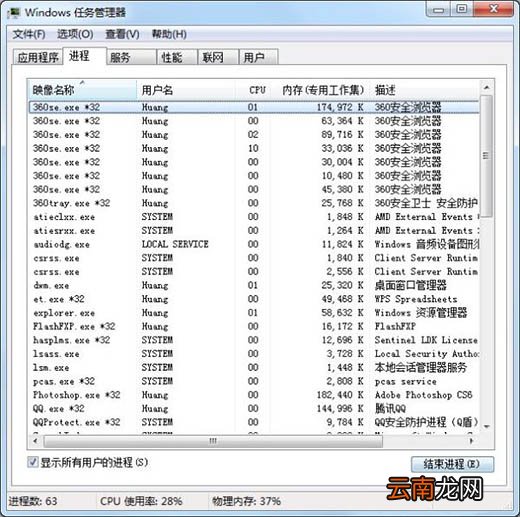Click the vertical scrollbar thumb

click(x=486, y=156)
